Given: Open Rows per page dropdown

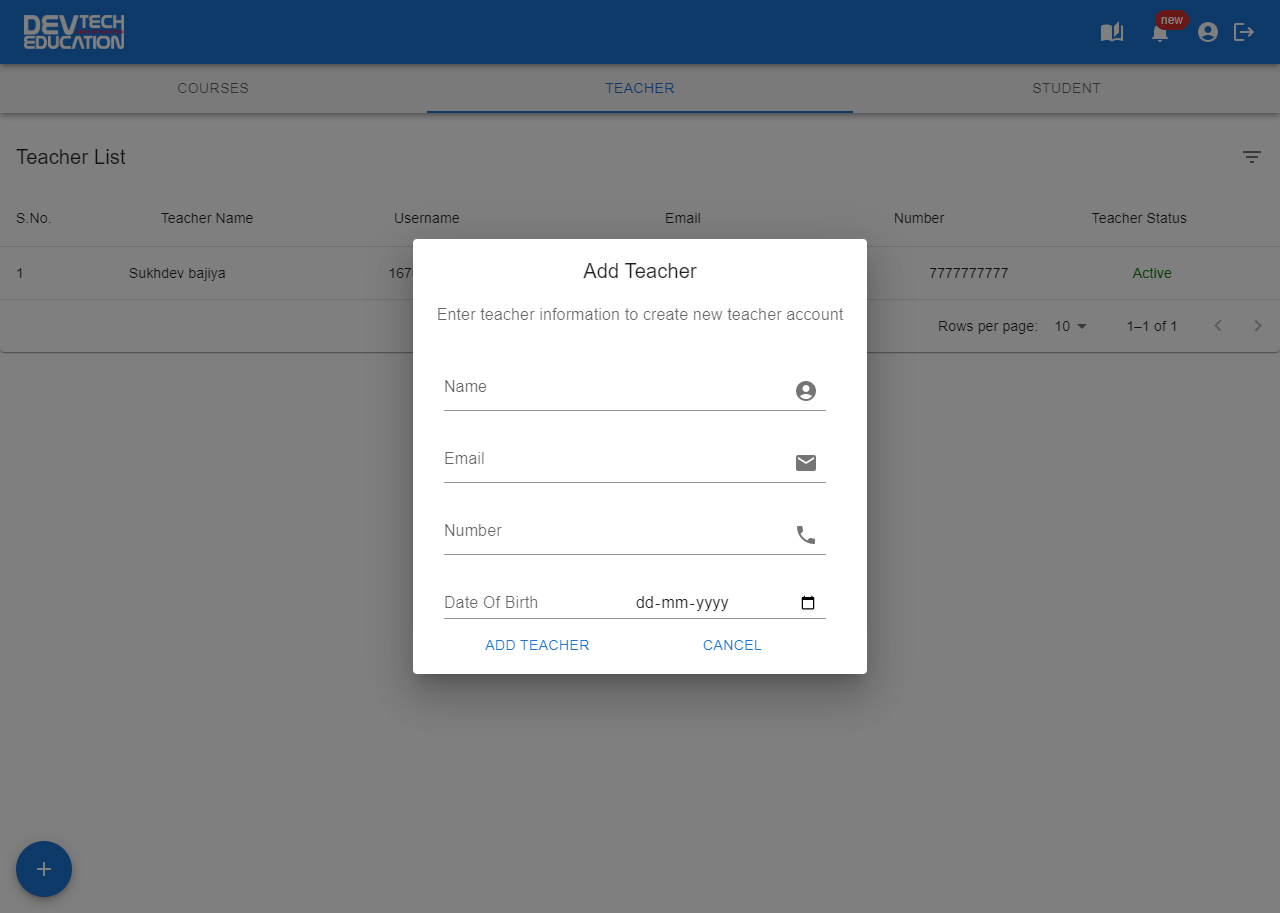Looking at the screenshot, I should 1071,326.
